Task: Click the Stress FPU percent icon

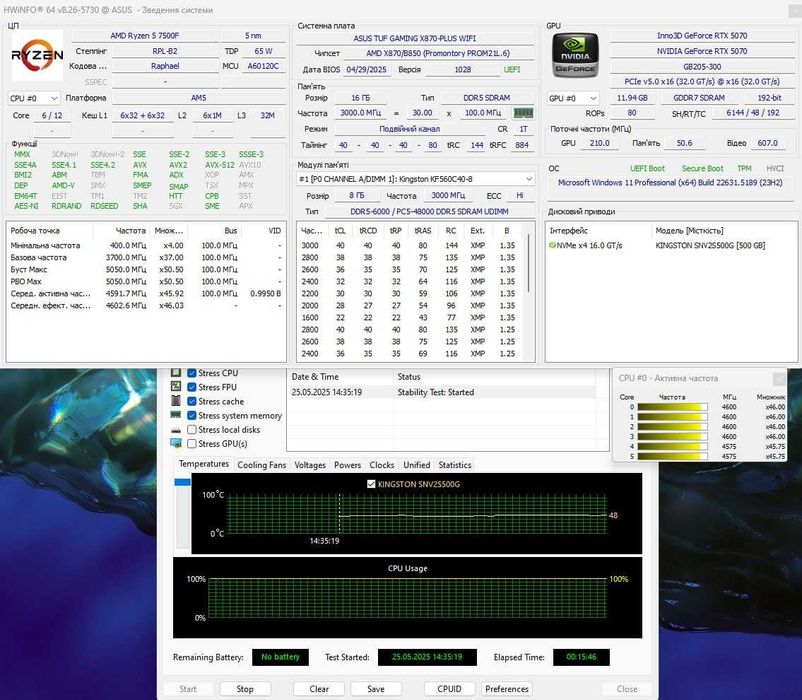Action: (176, 387)
